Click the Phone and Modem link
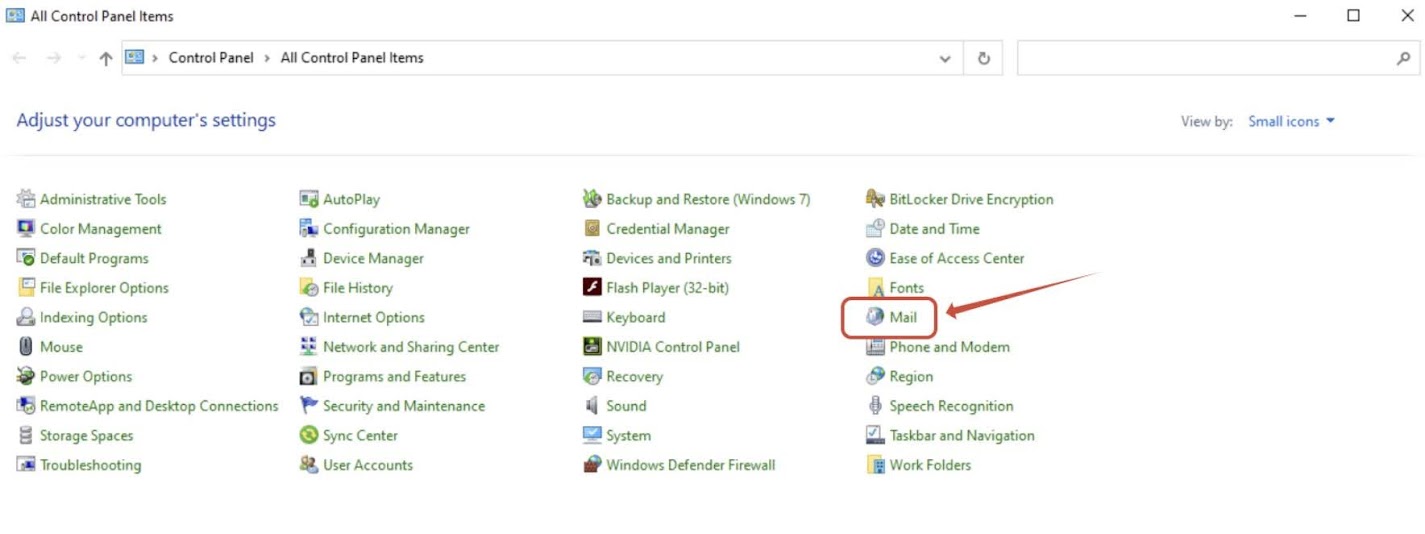The width and height of the screenshot is (1425, 534). pyautogui.click(x=949, y=347)
